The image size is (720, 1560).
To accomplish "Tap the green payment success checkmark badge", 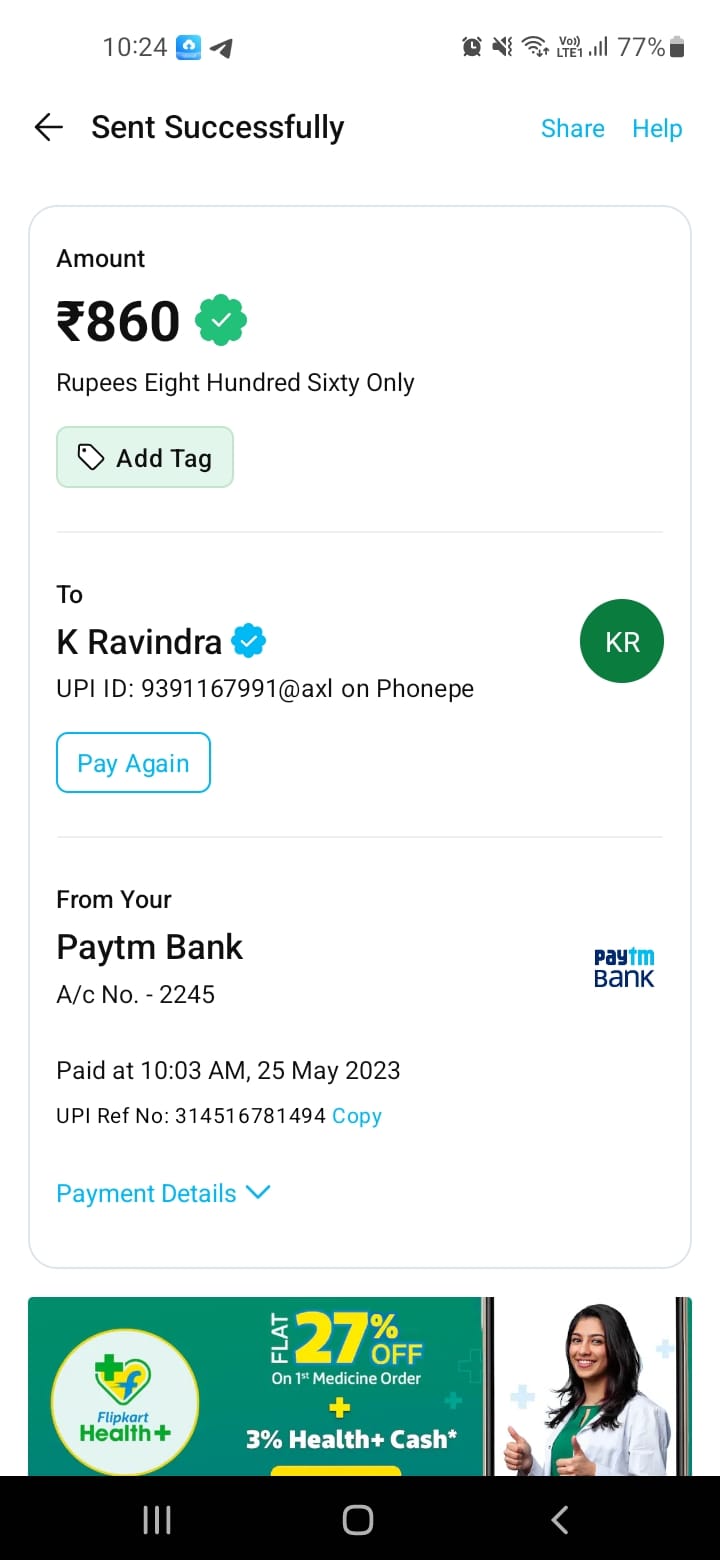I will click(221, 321).
